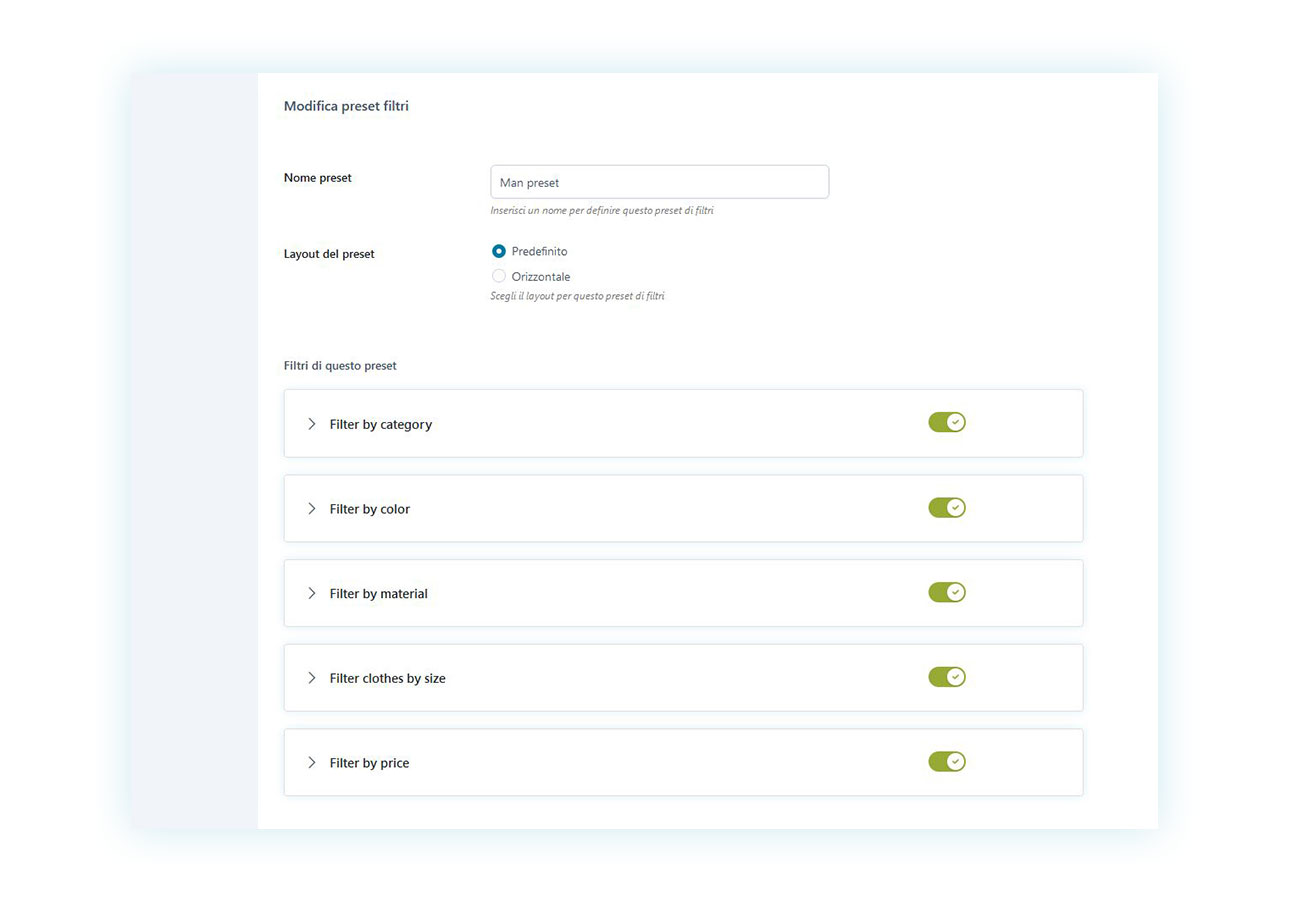The width and height of the screenshot is (1300, 897).
Task: Click the "Filter clothes by size" title text
Action: click(388, 678)
